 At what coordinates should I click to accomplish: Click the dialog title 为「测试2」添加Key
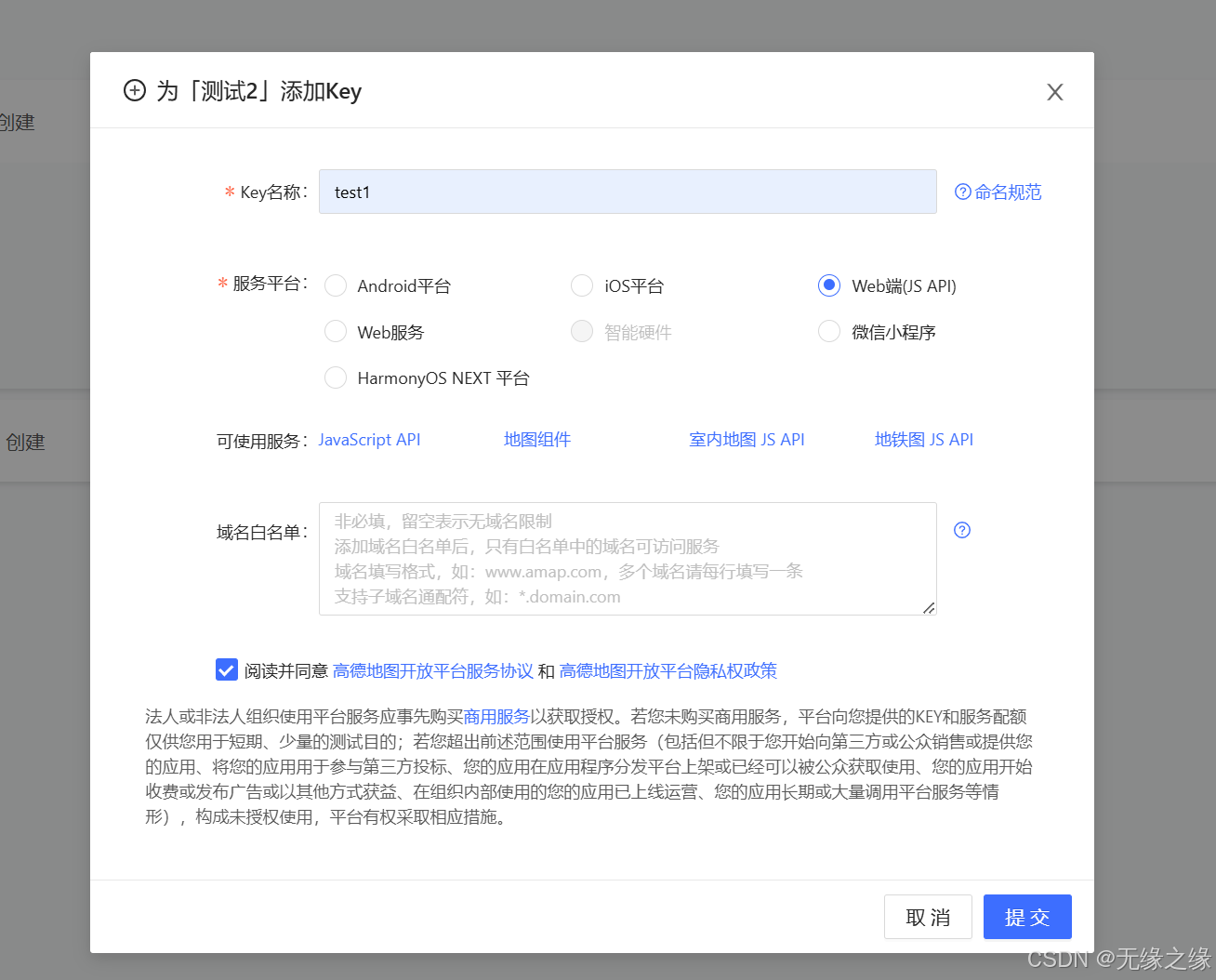click(x=258, y=91)
